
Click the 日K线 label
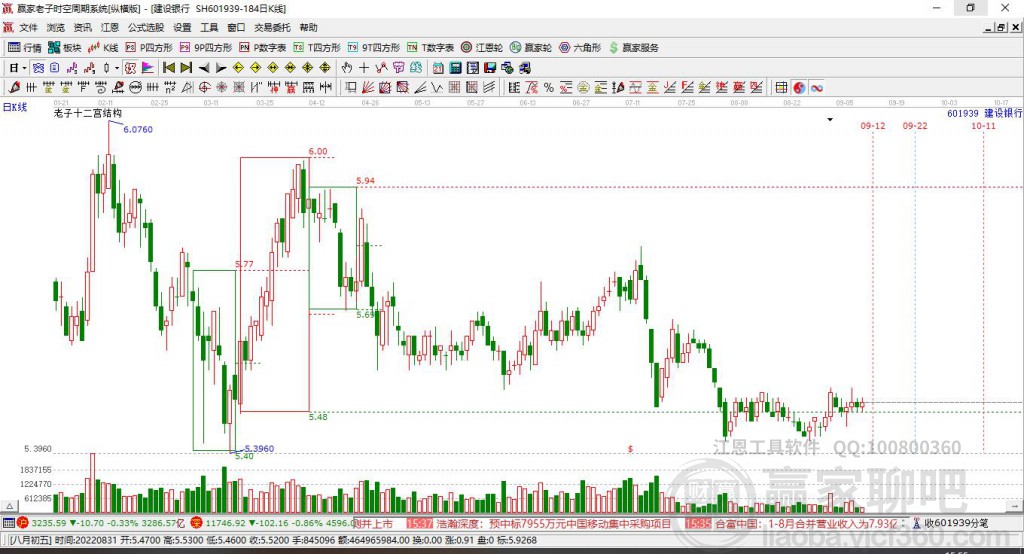pos(15,107)
